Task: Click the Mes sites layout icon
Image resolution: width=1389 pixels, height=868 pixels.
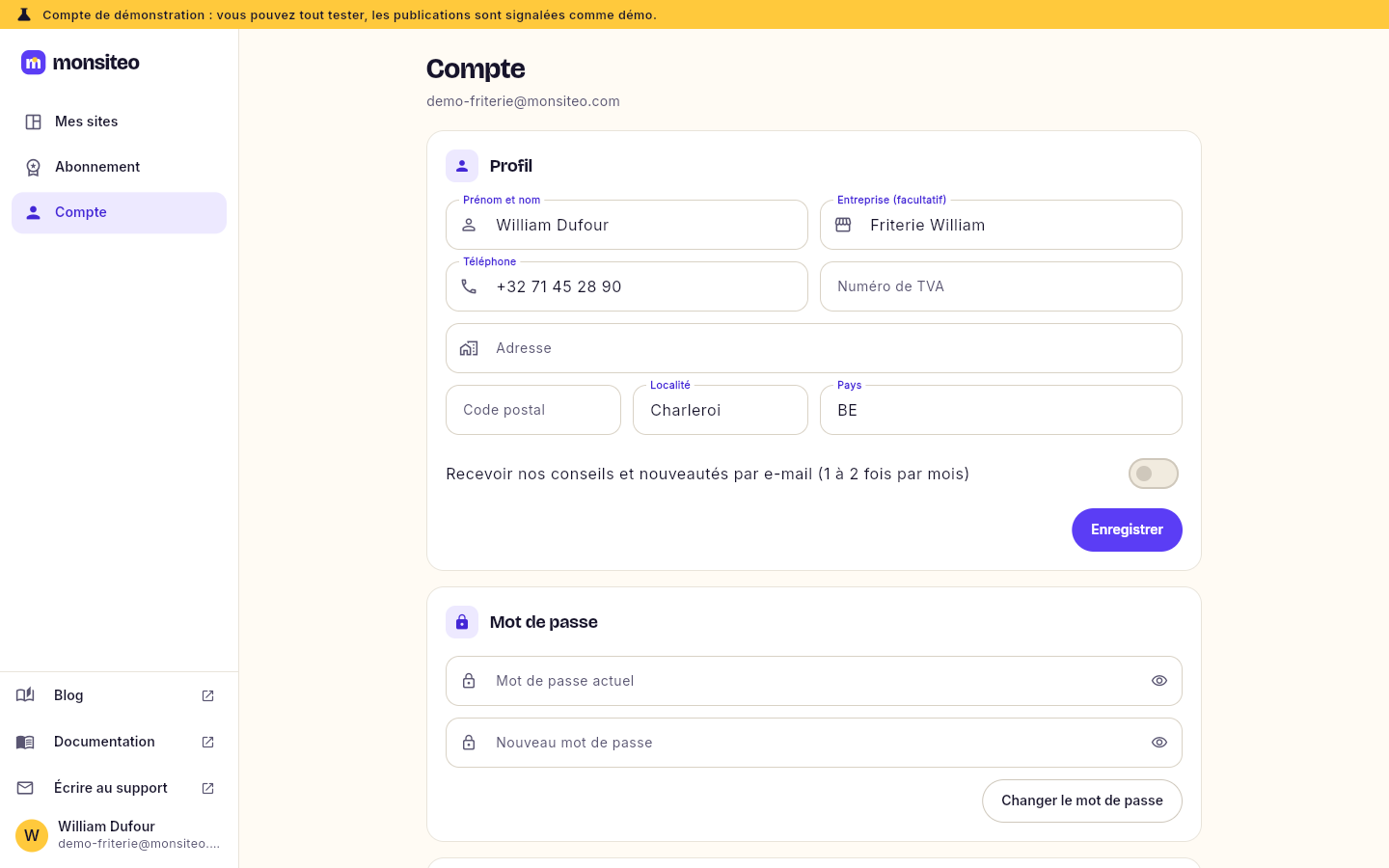Action: (x=33, y=122)
